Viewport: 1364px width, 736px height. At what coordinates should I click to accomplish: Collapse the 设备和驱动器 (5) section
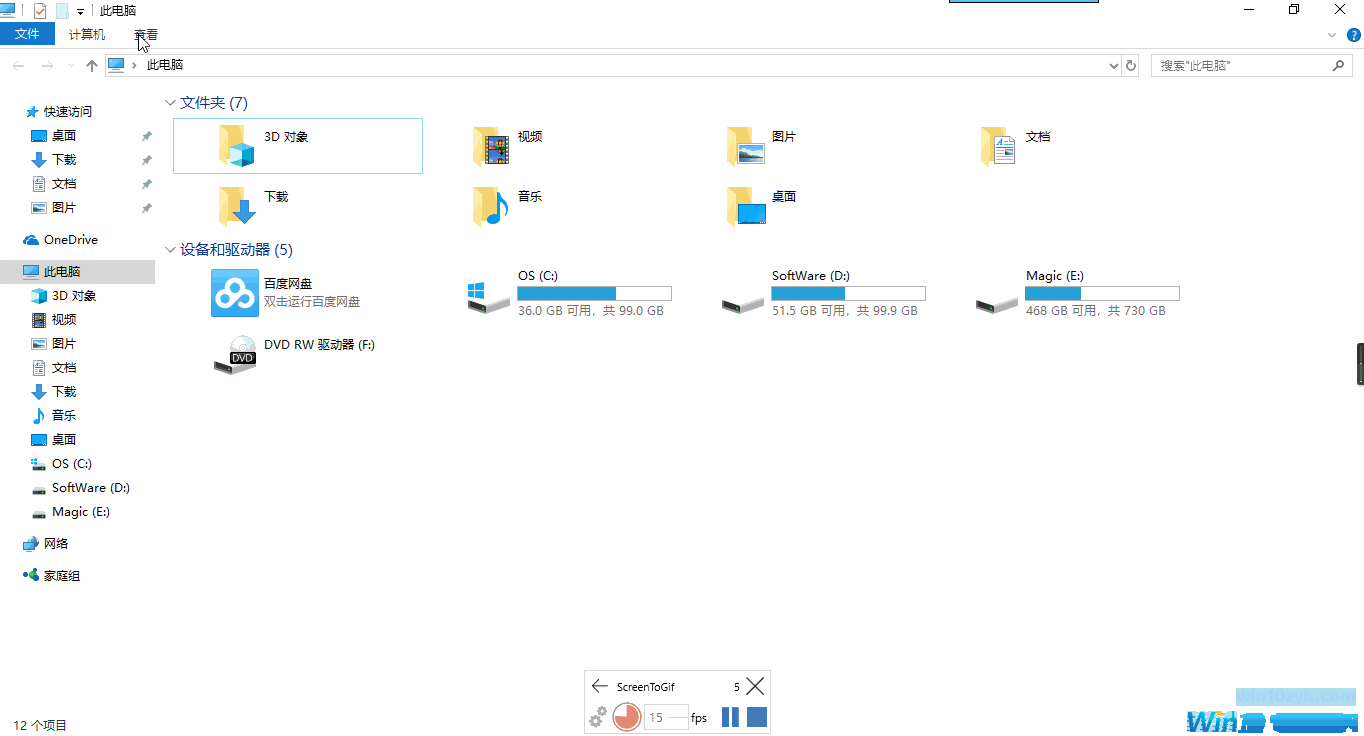tap(169, 250)
